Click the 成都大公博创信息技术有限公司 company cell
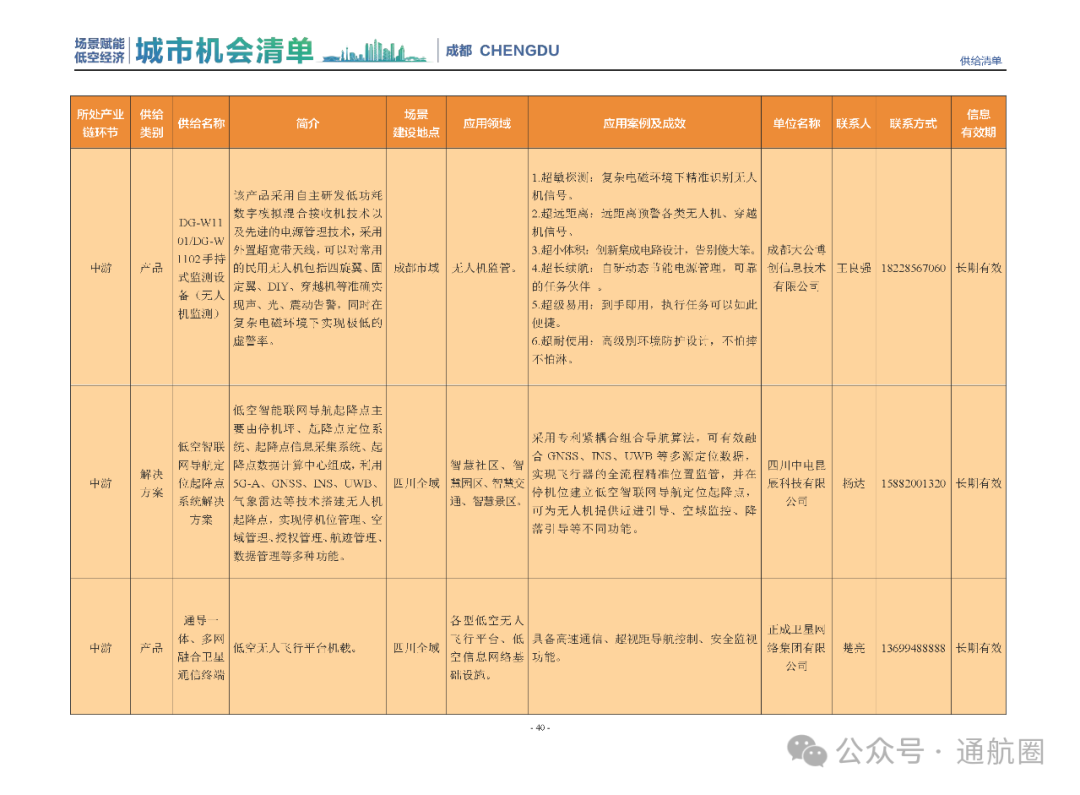Image resolution: width=1080 pixels, height=795 pixels. [x=796, y=268]
